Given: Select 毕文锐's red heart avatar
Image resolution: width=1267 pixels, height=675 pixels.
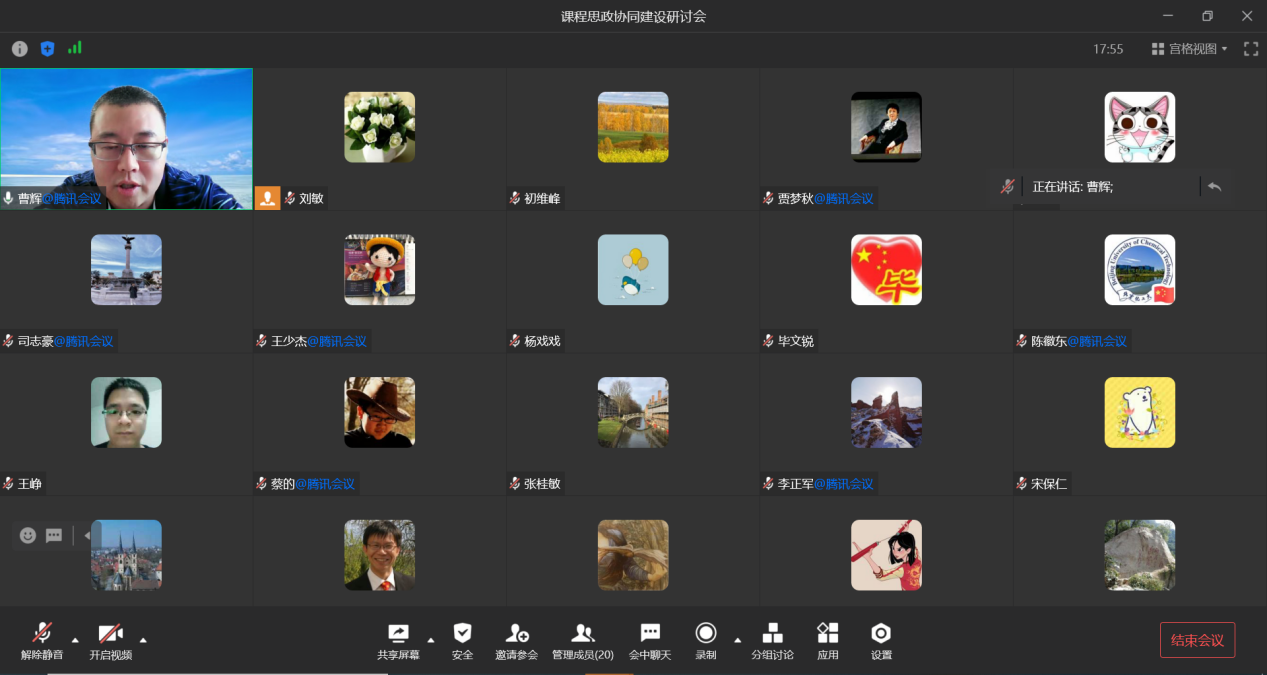Looking at the screenshot, I should pyautogui.click(x=886, y=270).
